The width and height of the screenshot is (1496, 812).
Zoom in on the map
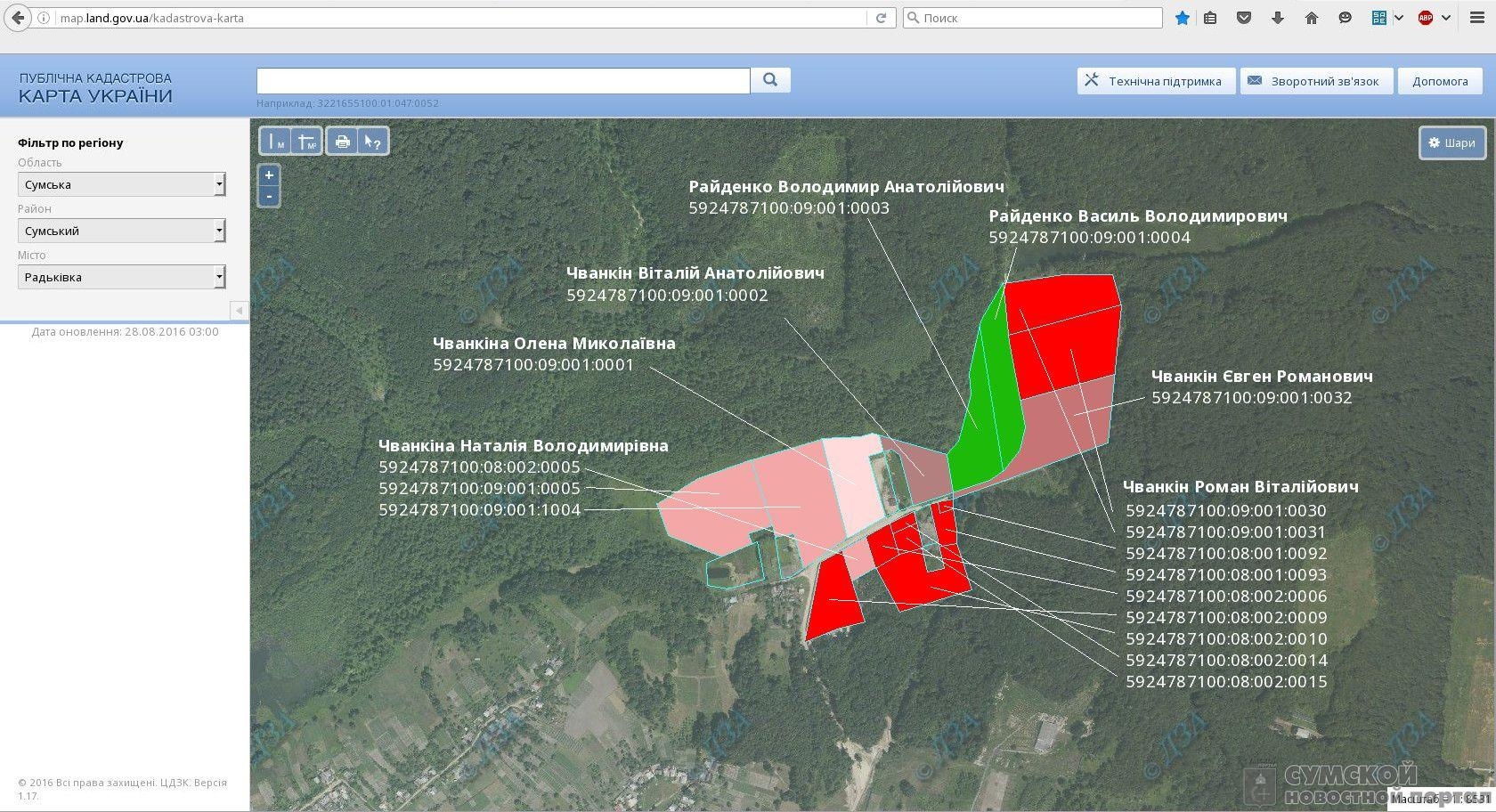click(269, 175)
